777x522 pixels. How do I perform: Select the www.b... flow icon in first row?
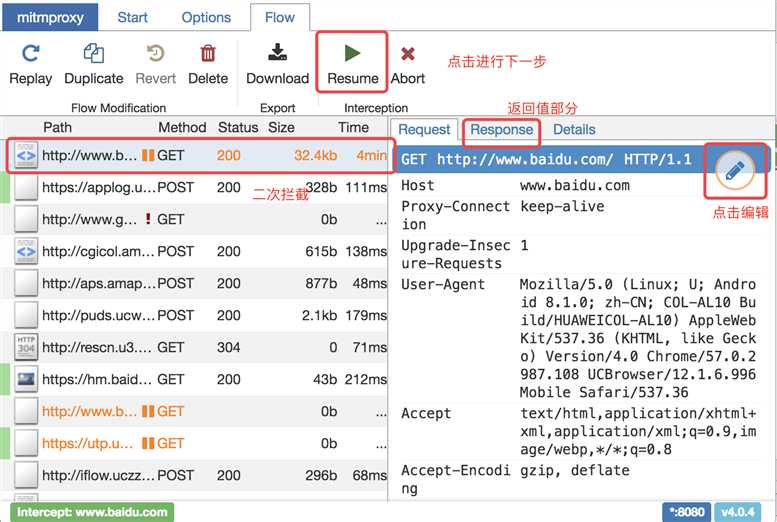[26, 156]
